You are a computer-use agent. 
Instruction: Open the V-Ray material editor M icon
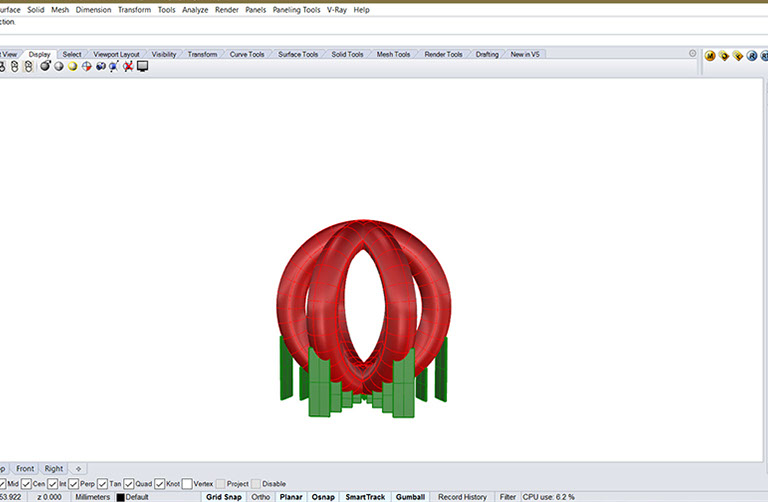(x=710, y=56)
